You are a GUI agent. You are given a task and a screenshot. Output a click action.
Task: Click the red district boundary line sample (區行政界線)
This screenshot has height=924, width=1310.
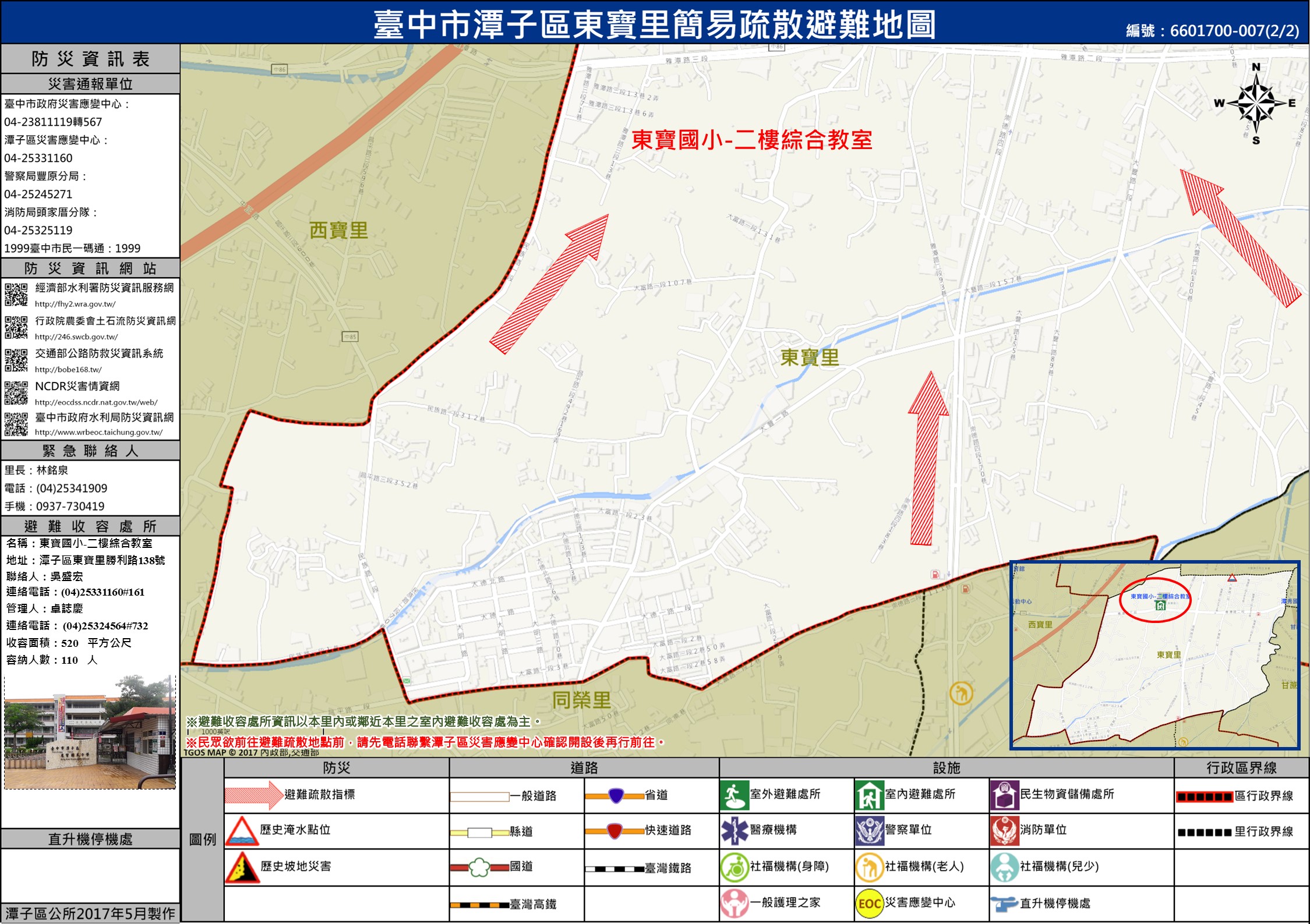tap(1204, 796)
